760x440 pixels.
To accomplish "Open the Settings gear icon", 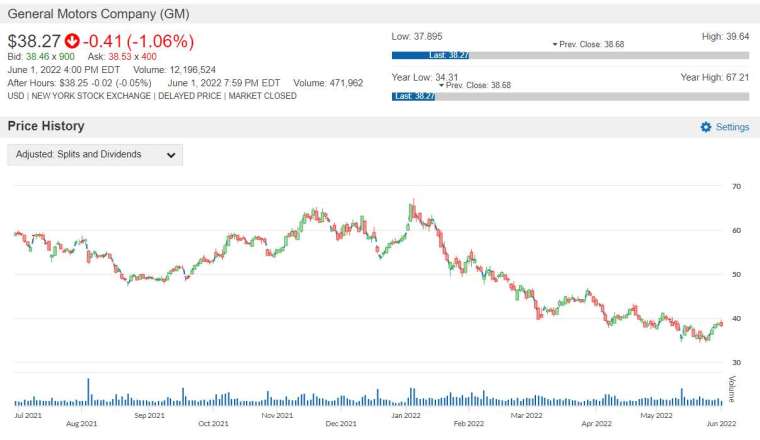I will pos(706,127).
